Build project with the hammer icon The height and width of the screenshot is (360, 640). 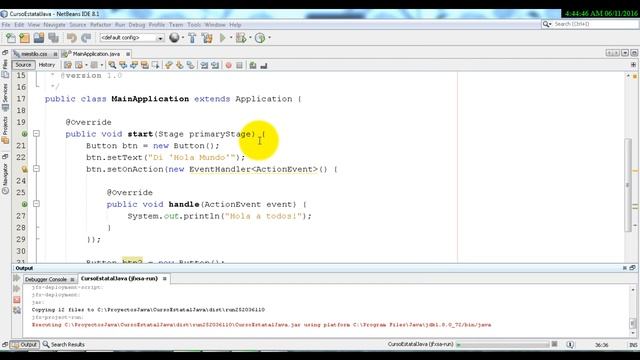[192, 38]
